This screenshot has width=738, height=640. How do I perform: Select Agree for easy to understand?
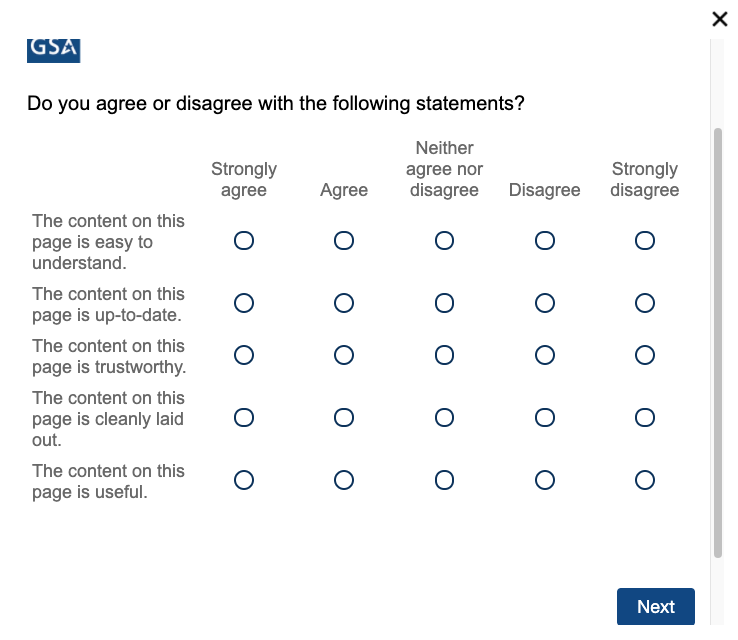(344, 241)
